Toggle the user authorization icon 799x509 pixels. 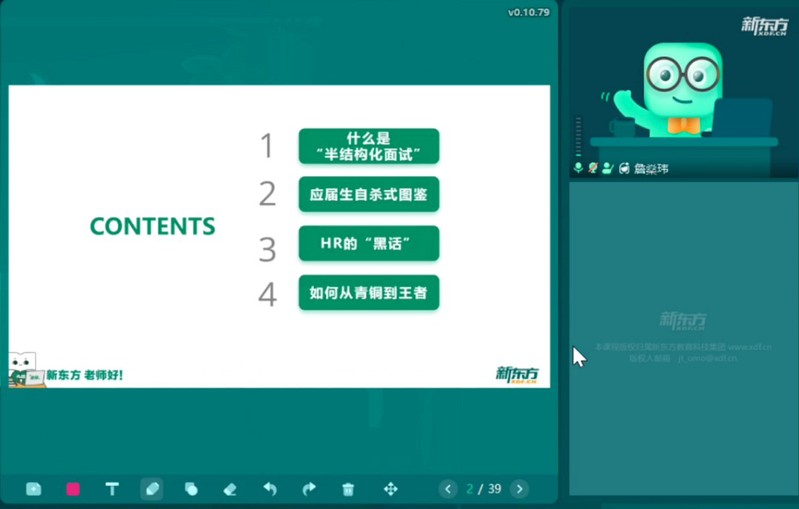pos(607,168)
